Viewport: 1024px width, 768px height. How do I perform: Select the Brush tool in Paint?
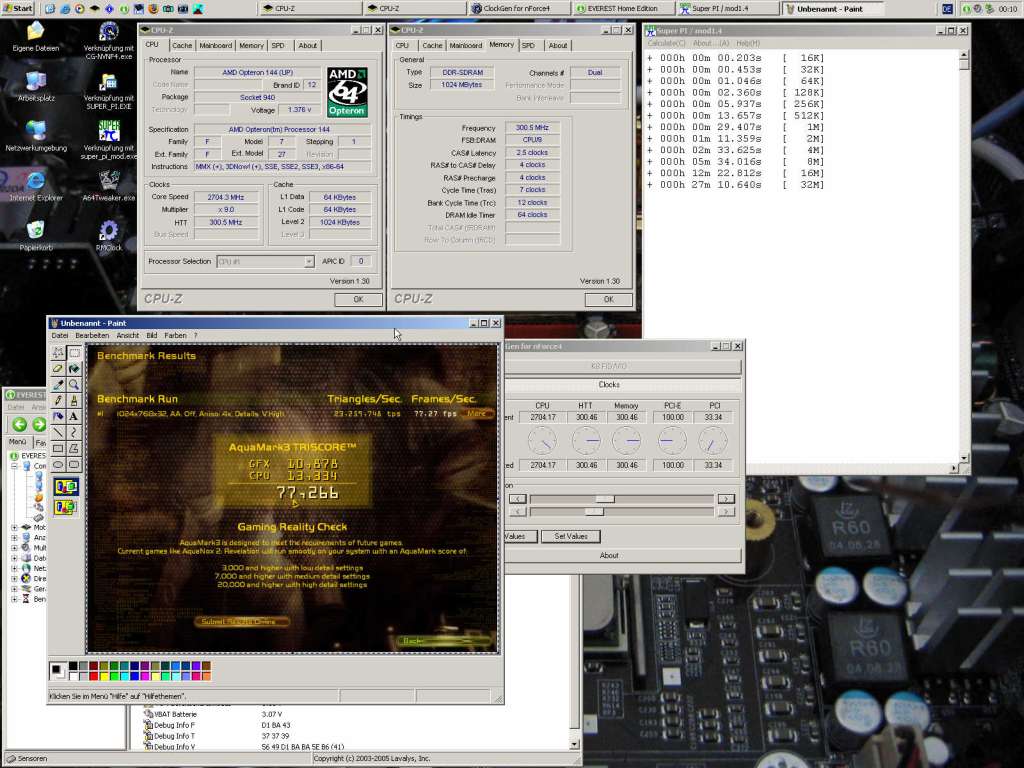point(74,400)
